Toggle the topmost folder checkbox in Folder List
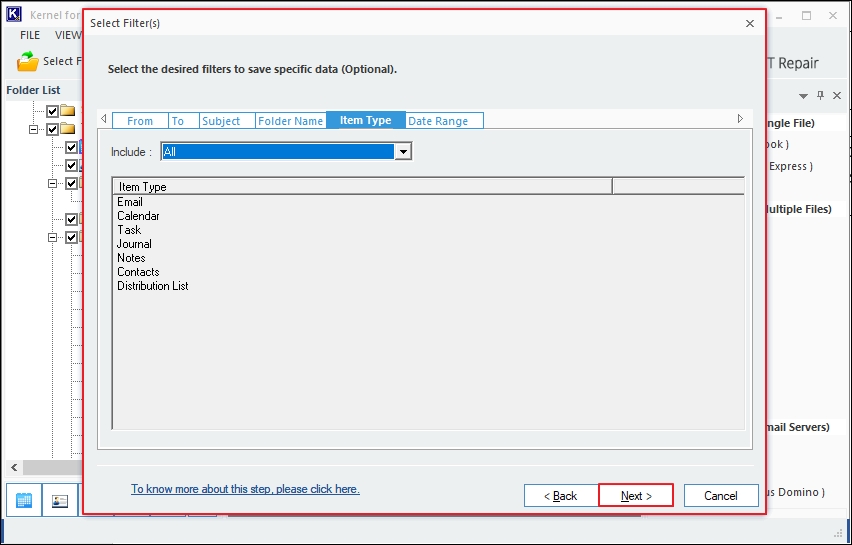 pyautogui.click(x=52, y=111)
